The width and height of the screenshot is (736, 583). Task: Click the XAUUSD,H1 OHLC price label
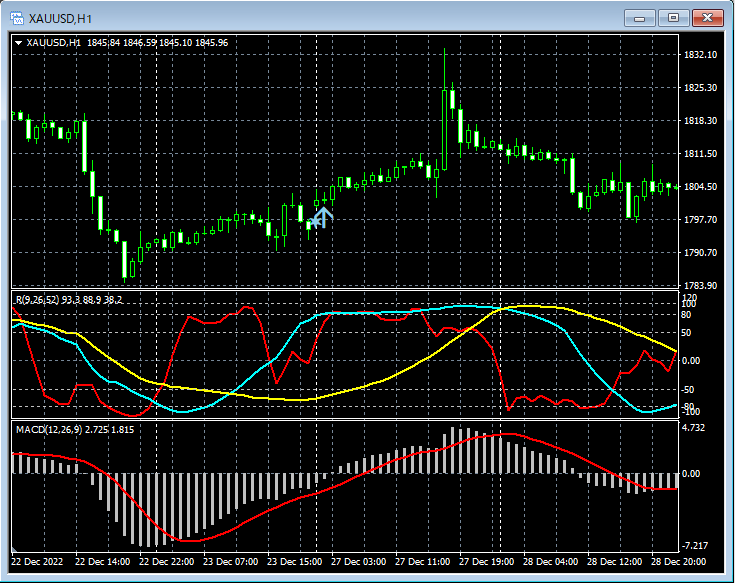tap(128, 43)
